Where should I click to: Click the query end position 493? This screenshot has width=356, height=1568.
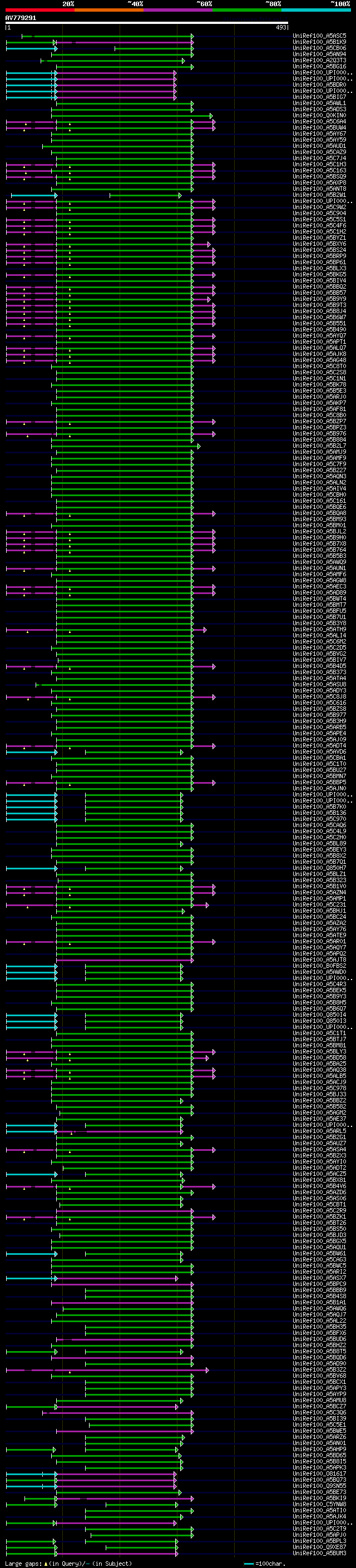[280, 27]
